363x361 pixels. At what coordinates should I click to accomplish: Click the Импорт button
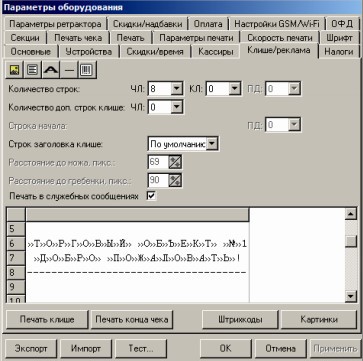click(86, 349)
